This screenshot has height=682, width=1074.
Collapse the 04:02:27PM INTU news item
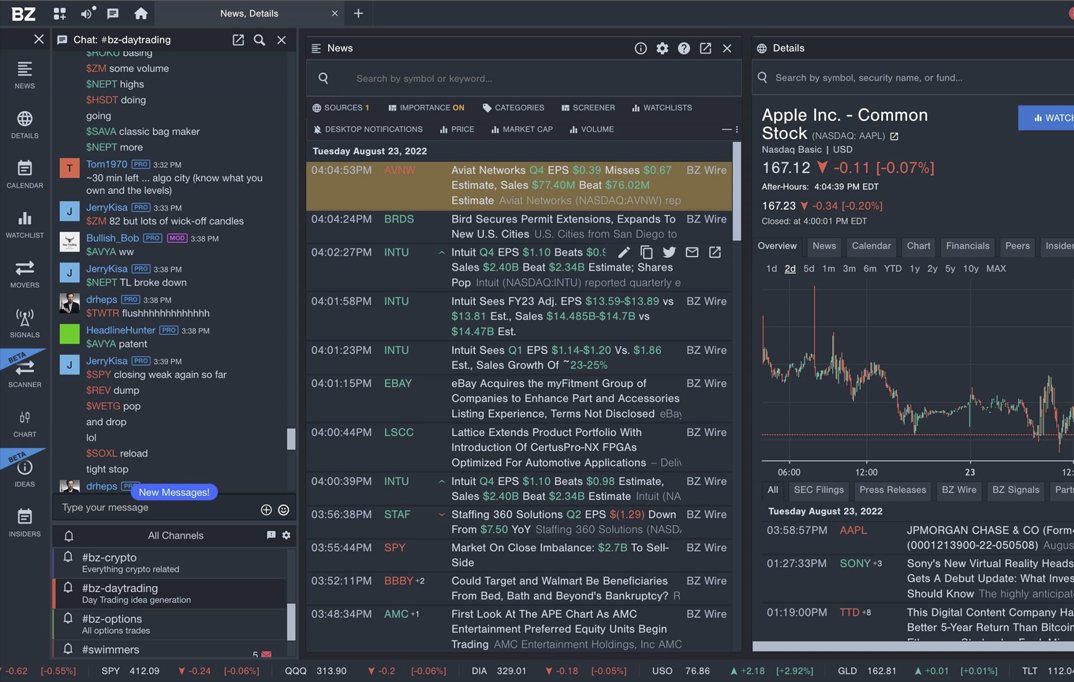coord(441,252)
